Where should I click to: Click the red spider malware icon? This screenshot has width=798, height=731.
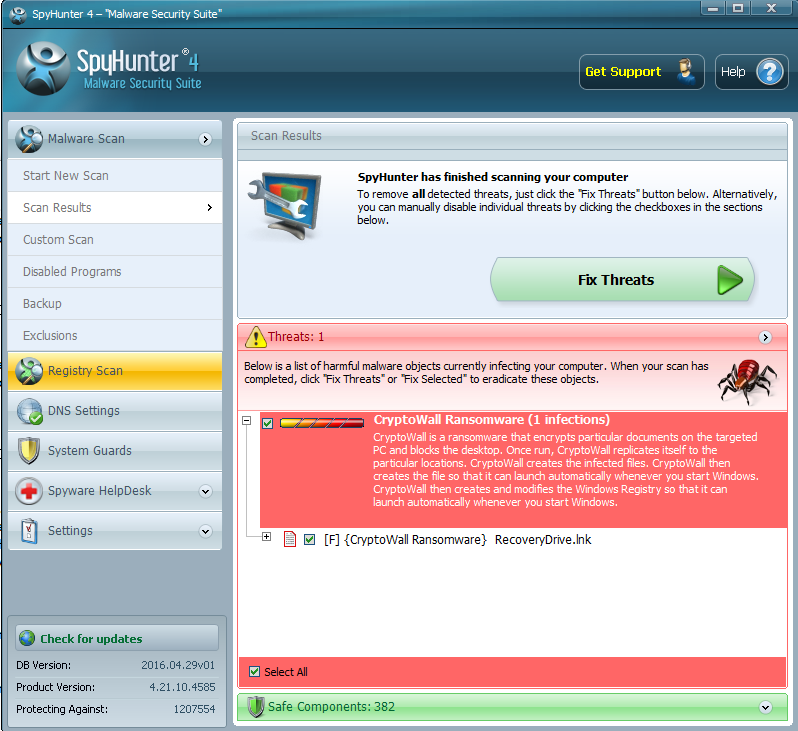click(x=747, y=381)
